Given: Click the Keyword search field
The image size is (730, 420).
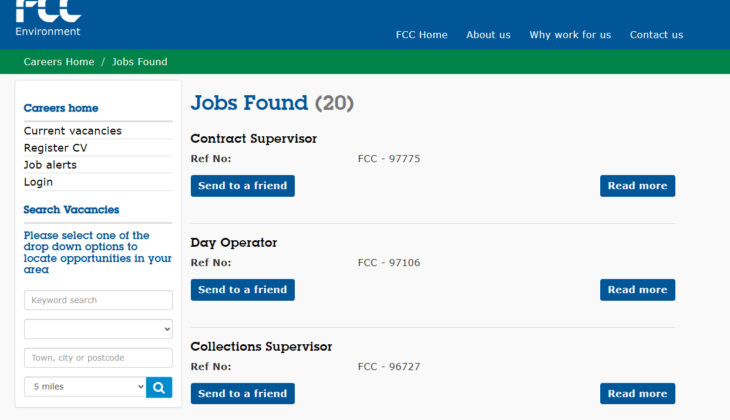Looking at the screenshot, I should tap(98, 300).
